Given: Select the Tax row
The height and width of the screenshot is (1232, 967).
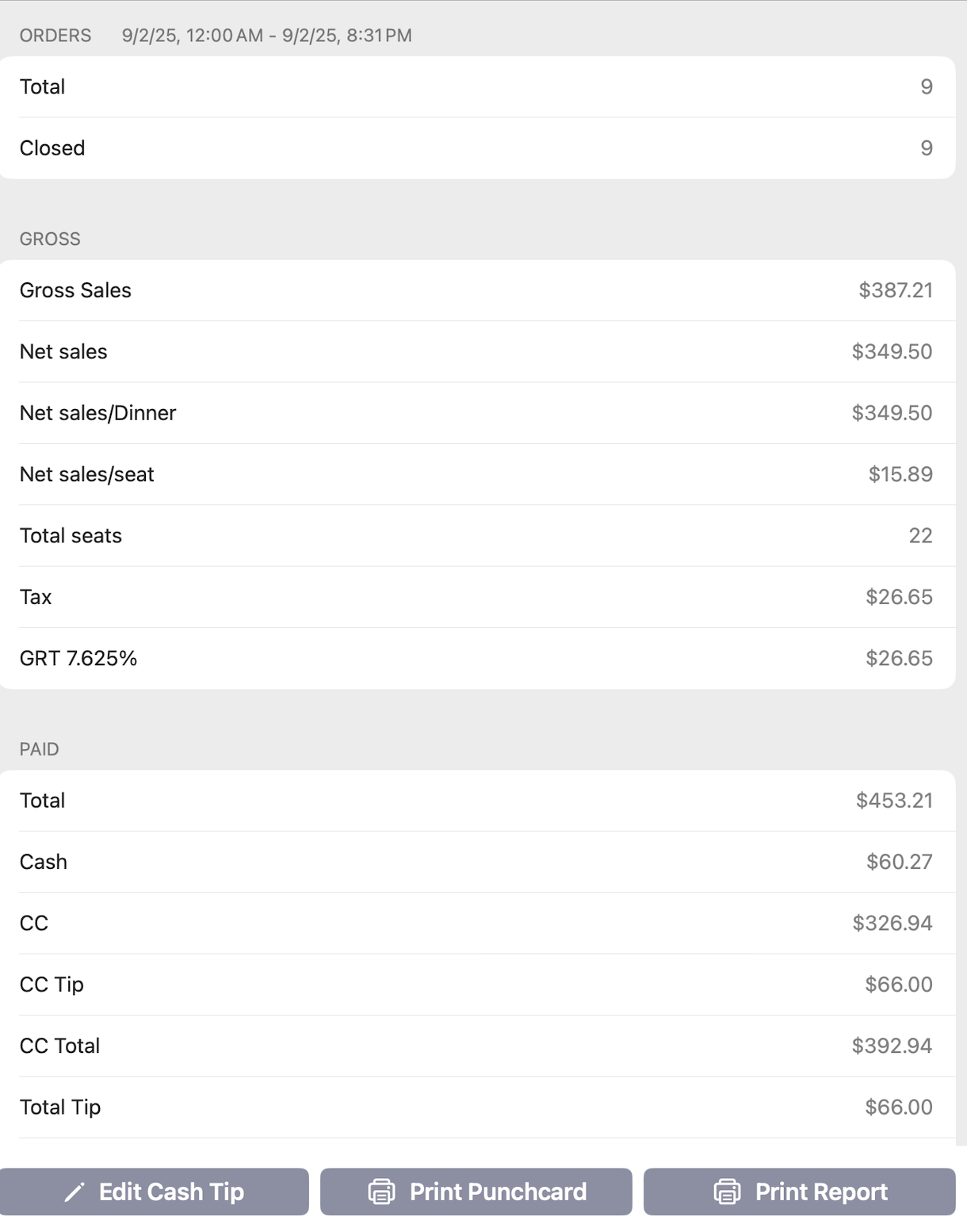Looking at the screenshot, I should click(476, 597).
